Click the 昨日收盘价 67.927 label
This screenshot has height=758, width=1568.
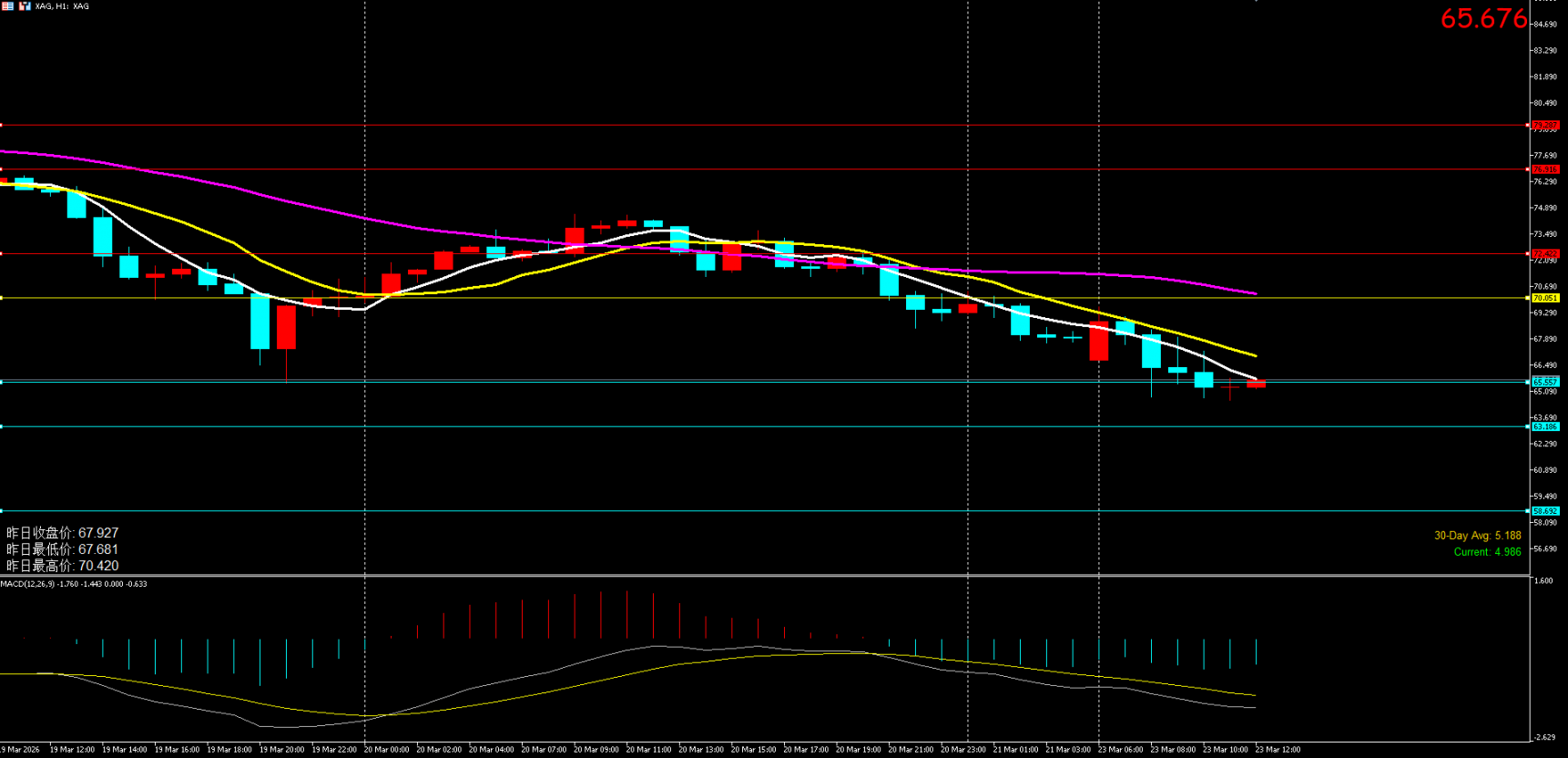click(63, 533)
